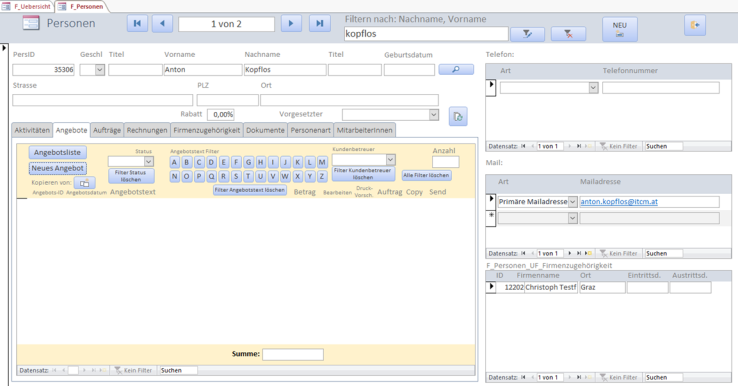Filter Angebotstext by letter D
The height and width of the screenshot is (386, 738).
(211, 162)
